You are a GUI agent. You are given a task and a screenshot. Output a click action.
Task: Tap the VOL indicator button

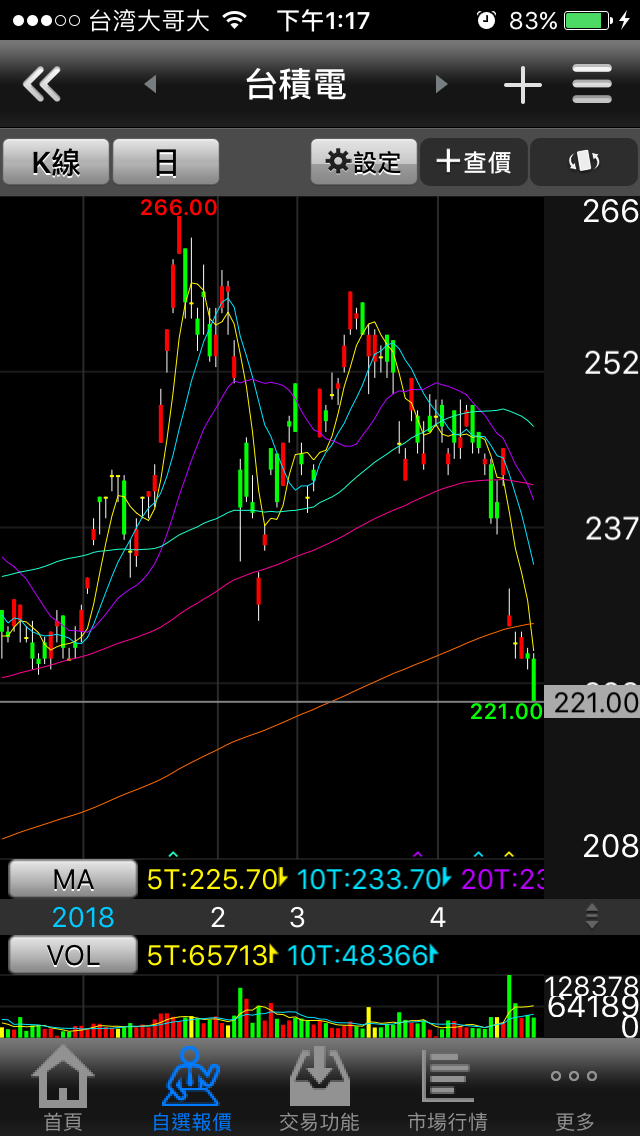pyautogui.click(x=72, y=955)
